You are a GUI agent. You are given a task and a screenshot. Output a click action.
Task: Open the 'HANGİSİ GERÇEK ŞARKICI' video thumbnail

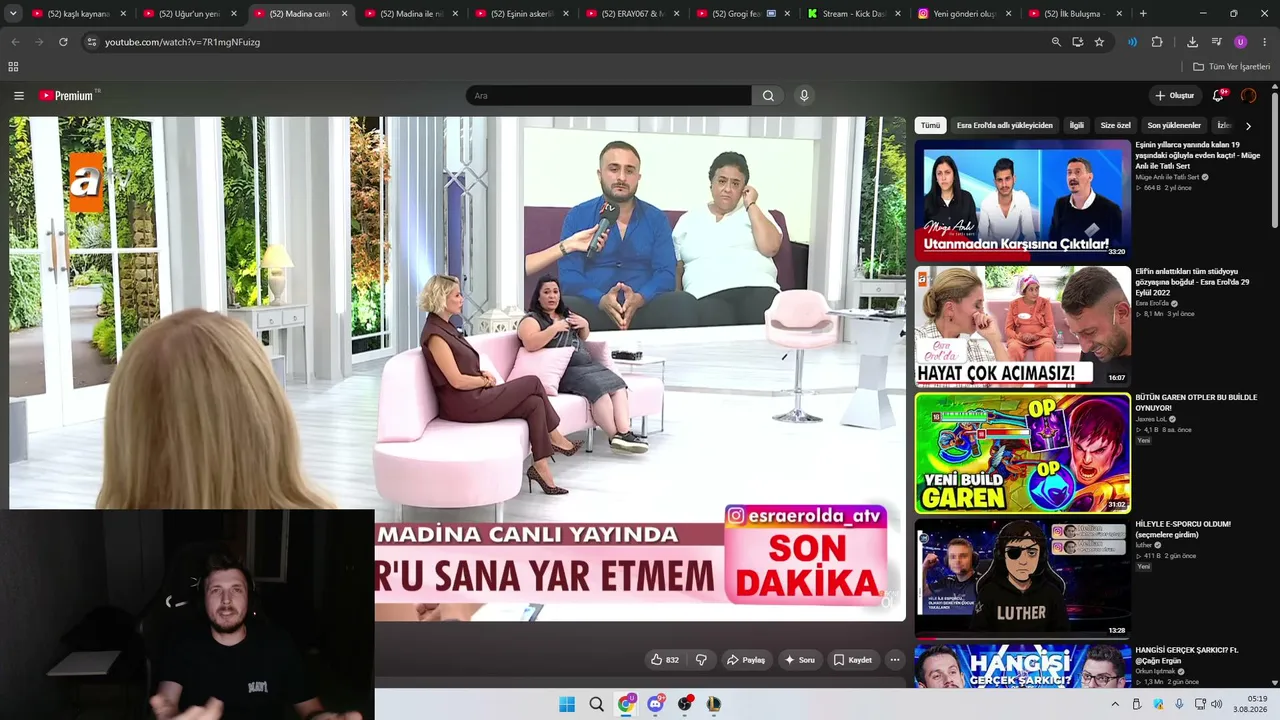tap(1022, 666)
